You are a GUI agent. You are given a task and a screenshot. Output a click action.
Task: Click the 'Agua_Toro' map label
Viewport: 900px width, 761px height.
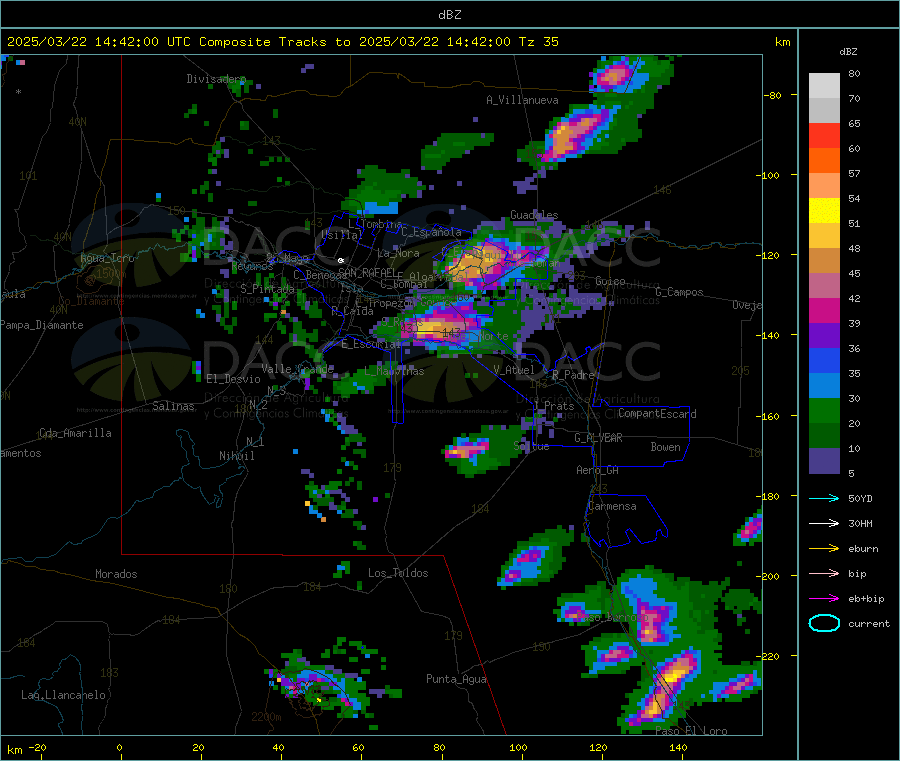(x=107, y=258)
